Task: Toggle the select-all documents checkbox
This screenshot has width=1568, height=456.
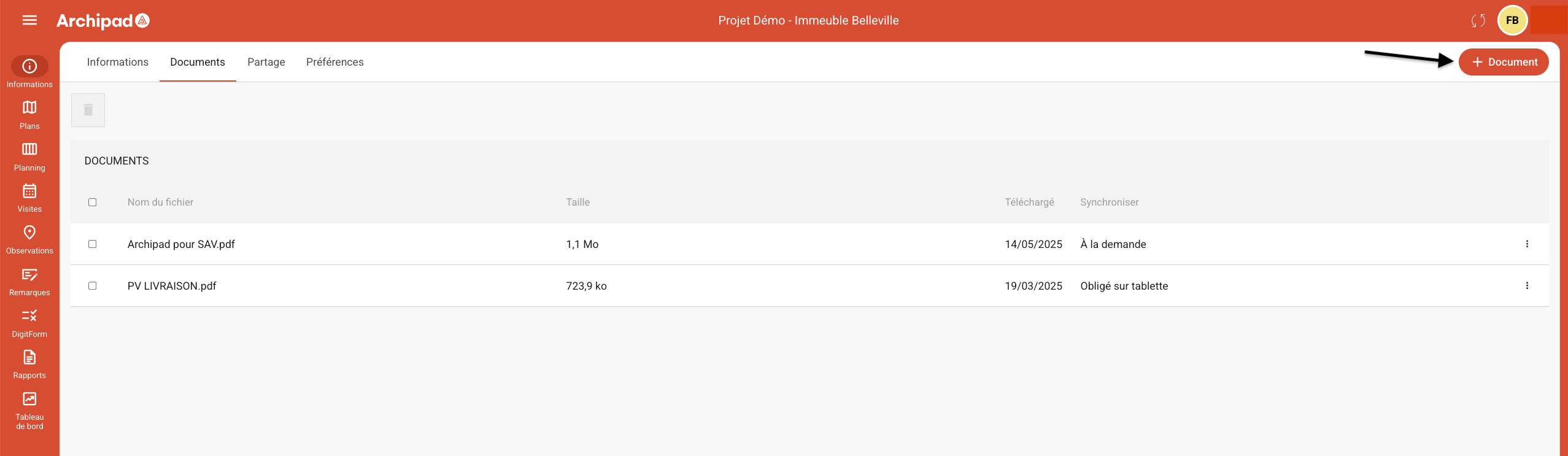Action: point(93,203)
